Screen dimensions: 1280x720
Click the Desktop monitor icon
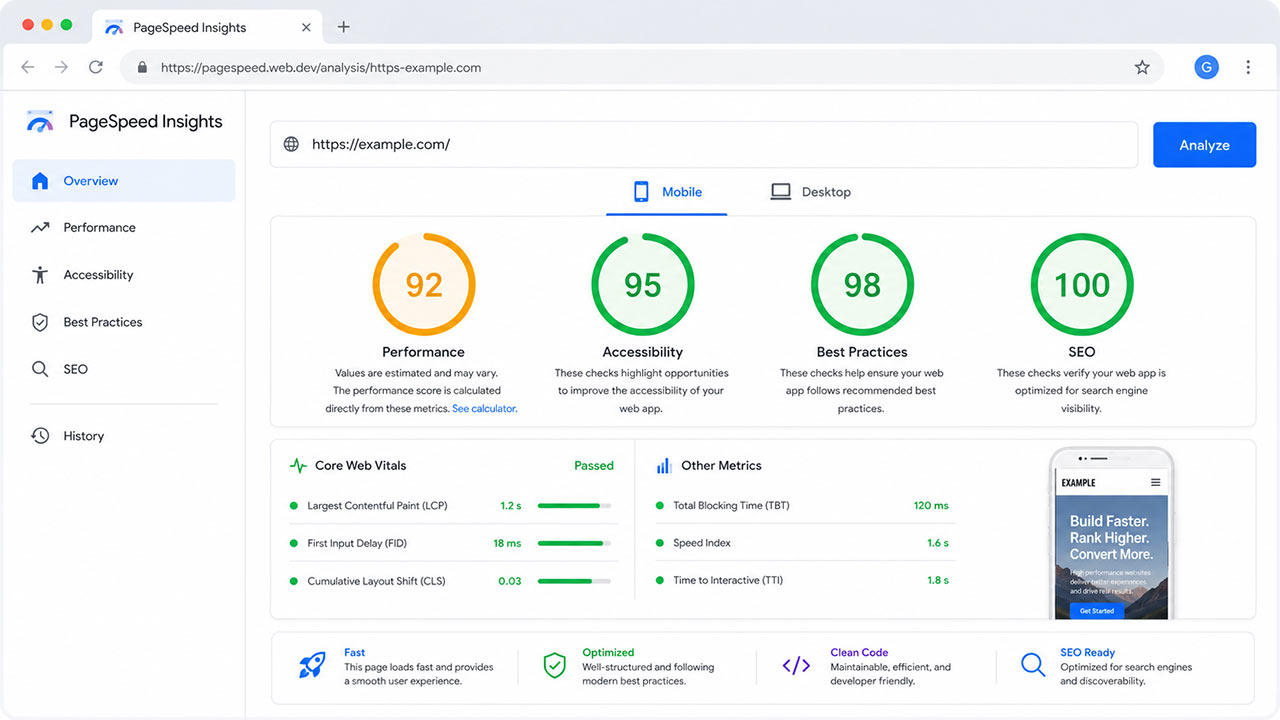pos(781,192)
